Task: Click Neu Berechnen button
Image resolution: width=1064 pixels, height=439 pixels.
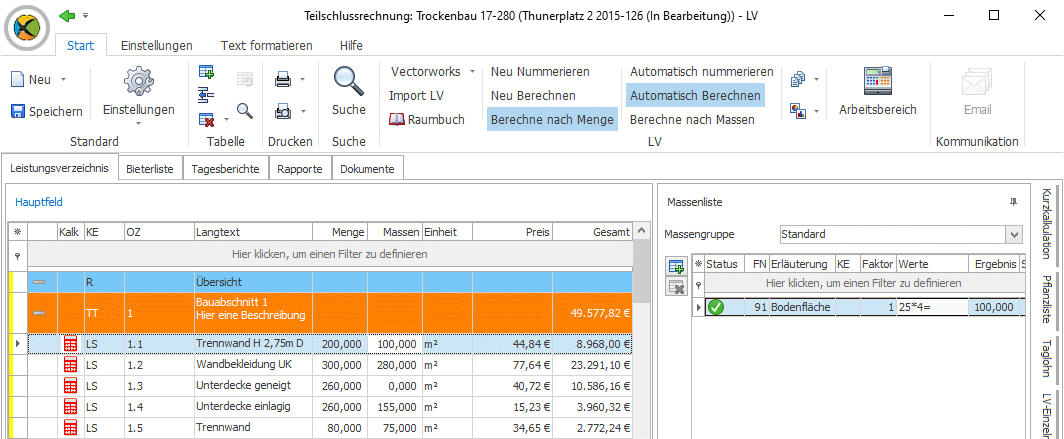Action: tap(533, 96)
